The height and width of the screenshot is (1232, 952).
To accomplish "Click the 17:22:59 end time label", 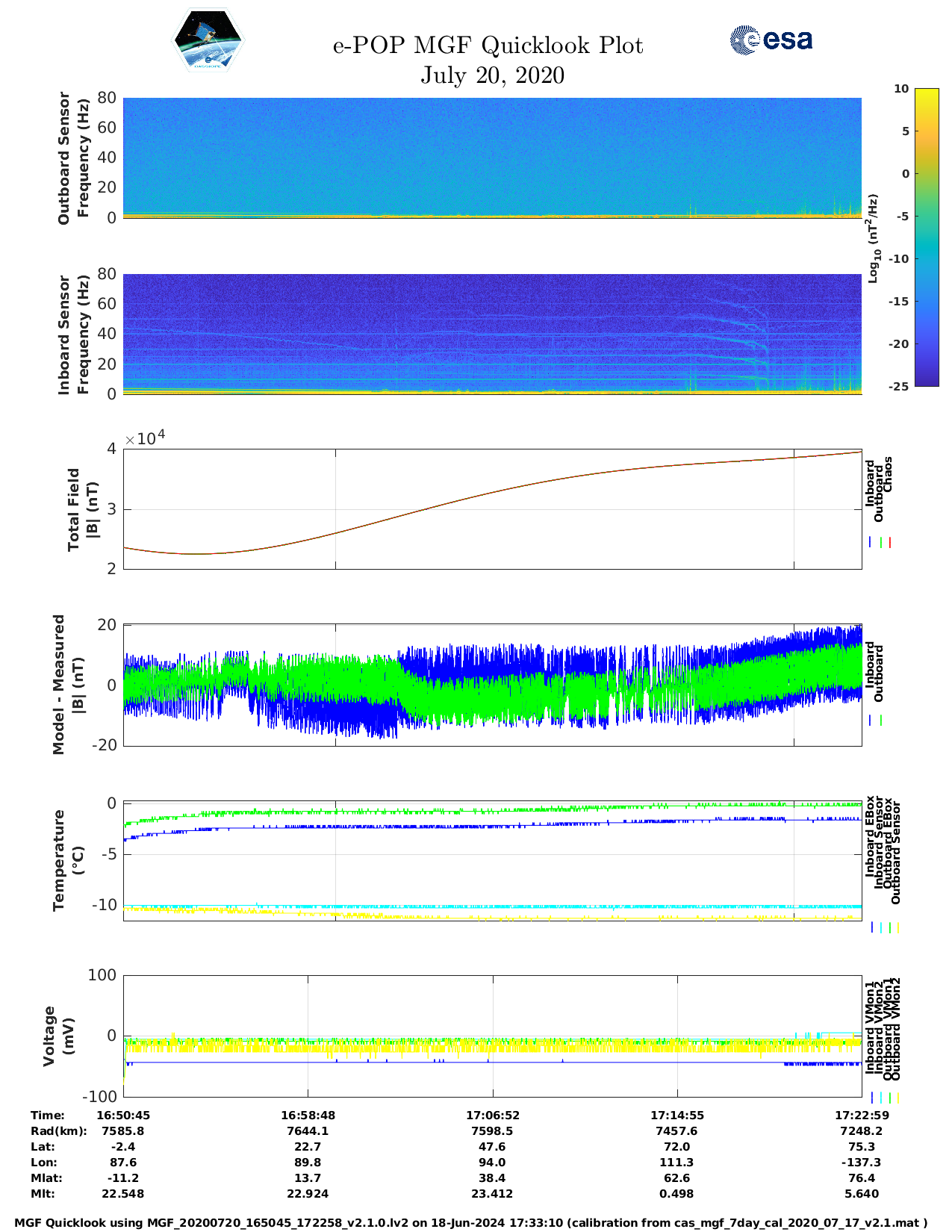I will click(861, 1115).
